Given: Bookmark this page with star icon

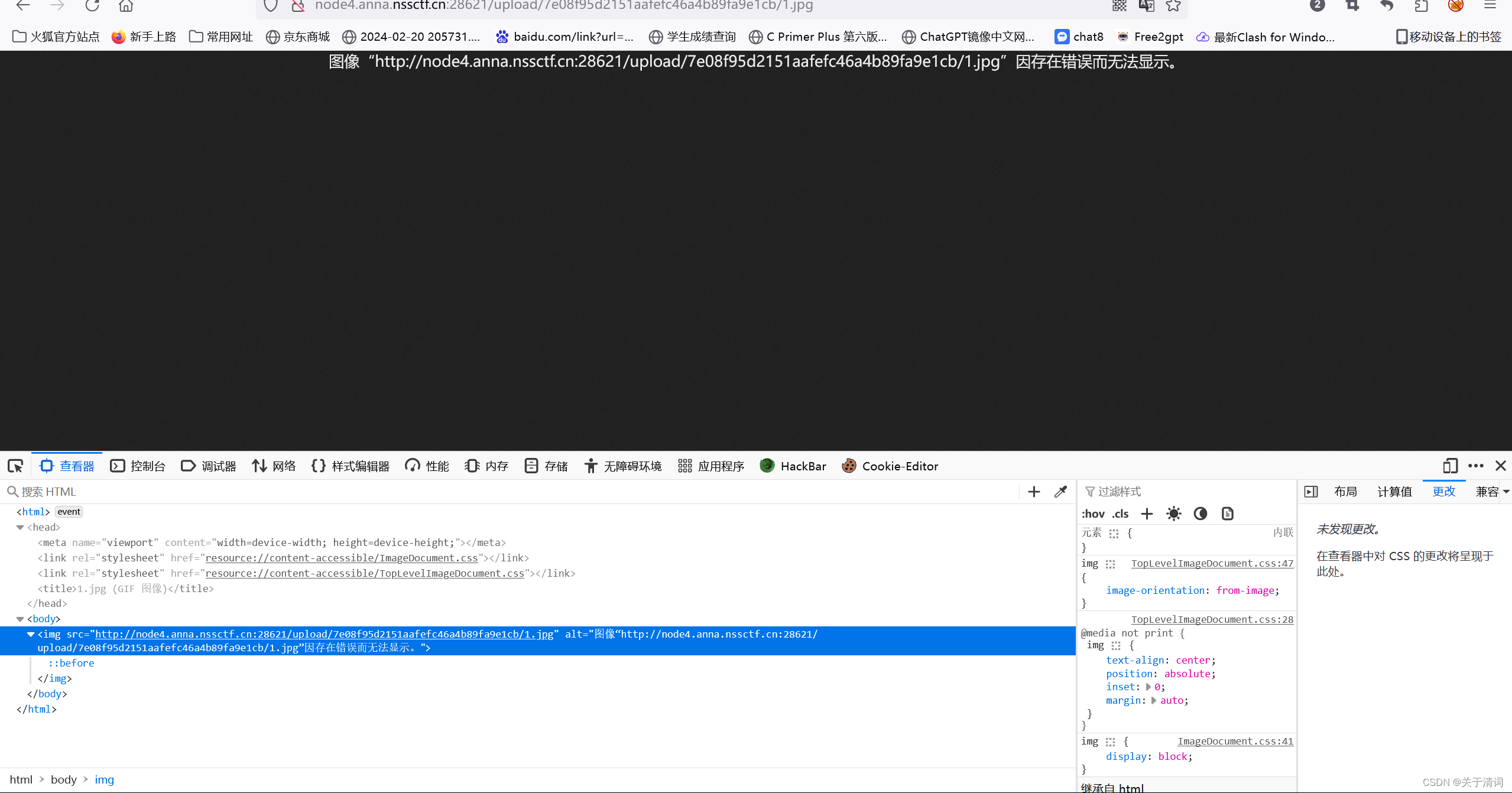Looking at the screenshot, I should (x=1173, y=6).
